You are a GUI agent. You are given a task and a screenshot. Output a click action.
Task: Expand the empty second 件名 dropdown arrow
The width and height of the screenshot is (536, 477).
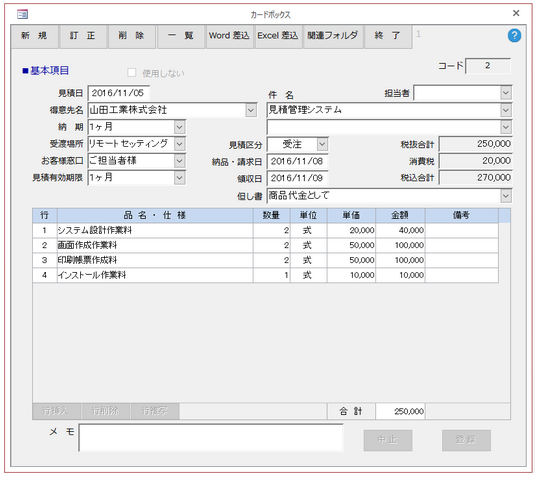(x=506, y=127)
